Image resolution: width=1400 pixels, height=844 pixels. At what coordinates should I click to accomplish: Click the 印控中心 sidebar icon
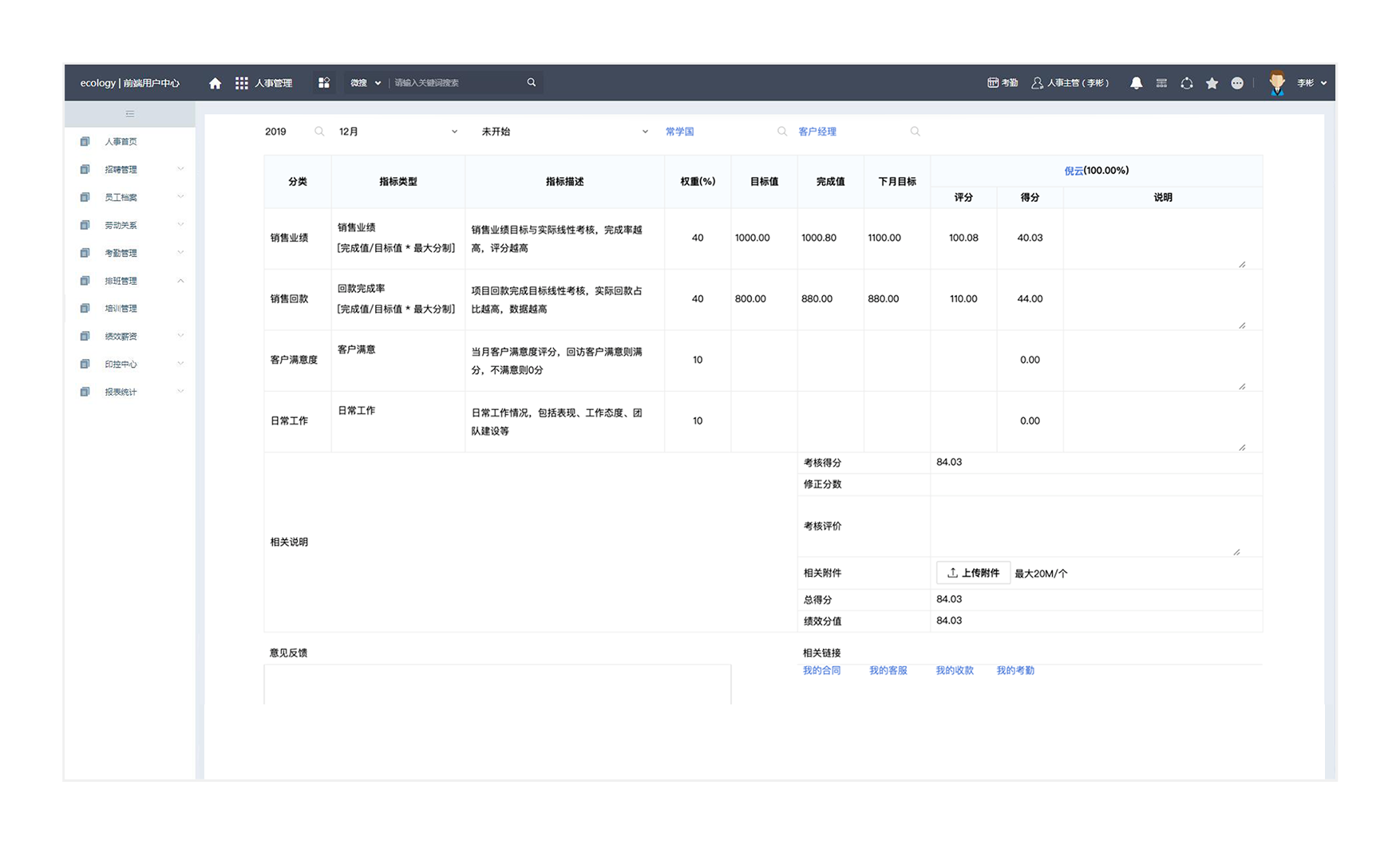(85, 364)
